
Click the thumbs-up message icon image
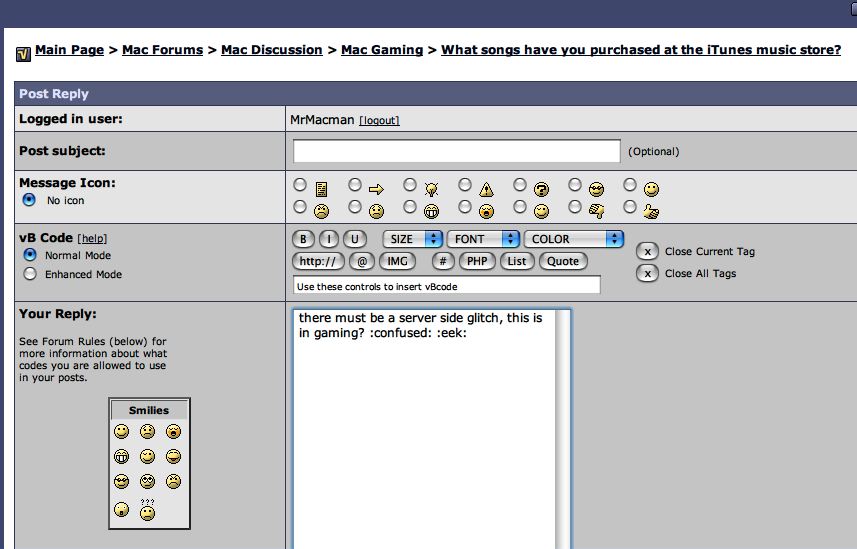click(651, 211)
